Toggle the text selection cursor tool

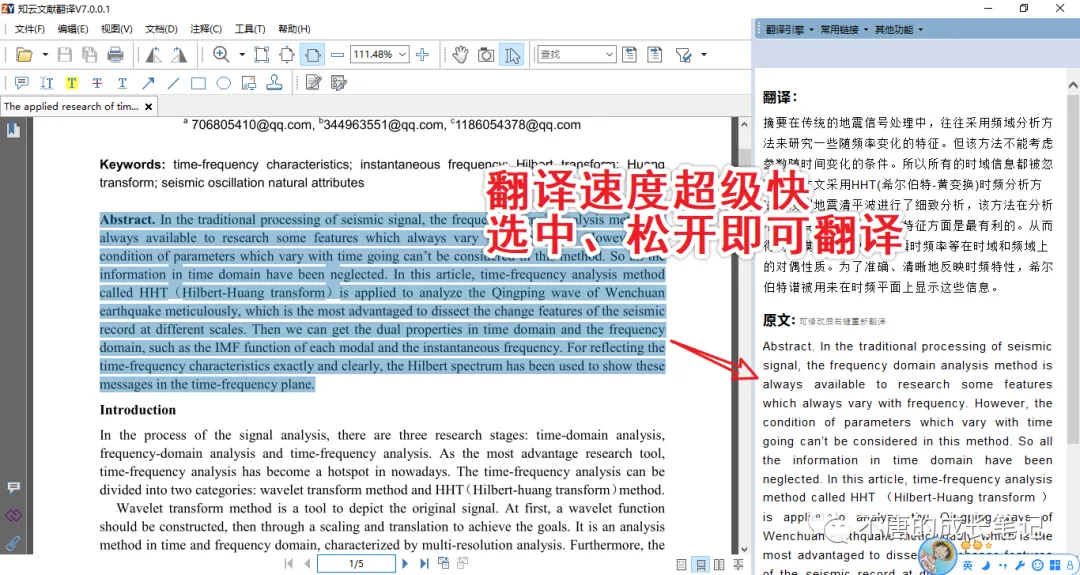pyautogui.click(x=512, y=54)
